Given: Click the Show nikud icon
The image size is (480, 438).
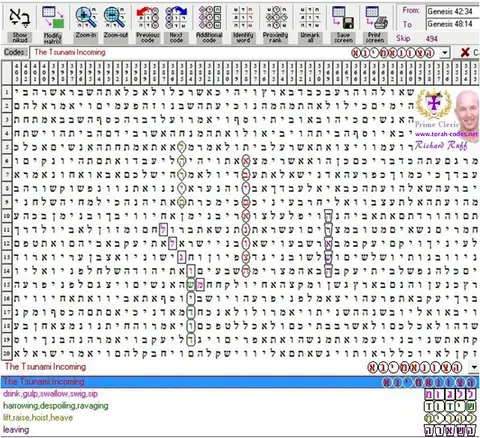Looking at the screenshot, I should point(20,18).
